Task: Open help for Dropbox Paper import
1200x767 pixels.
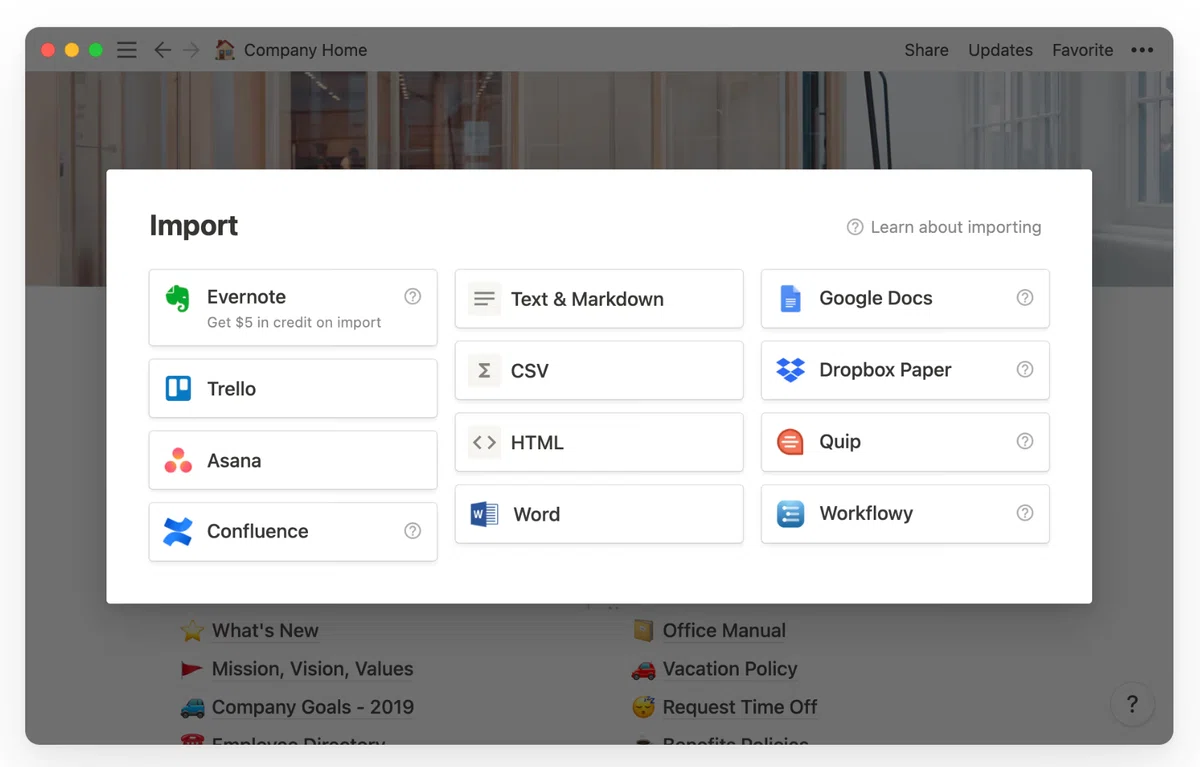Action: click(x=1024, y=369)
